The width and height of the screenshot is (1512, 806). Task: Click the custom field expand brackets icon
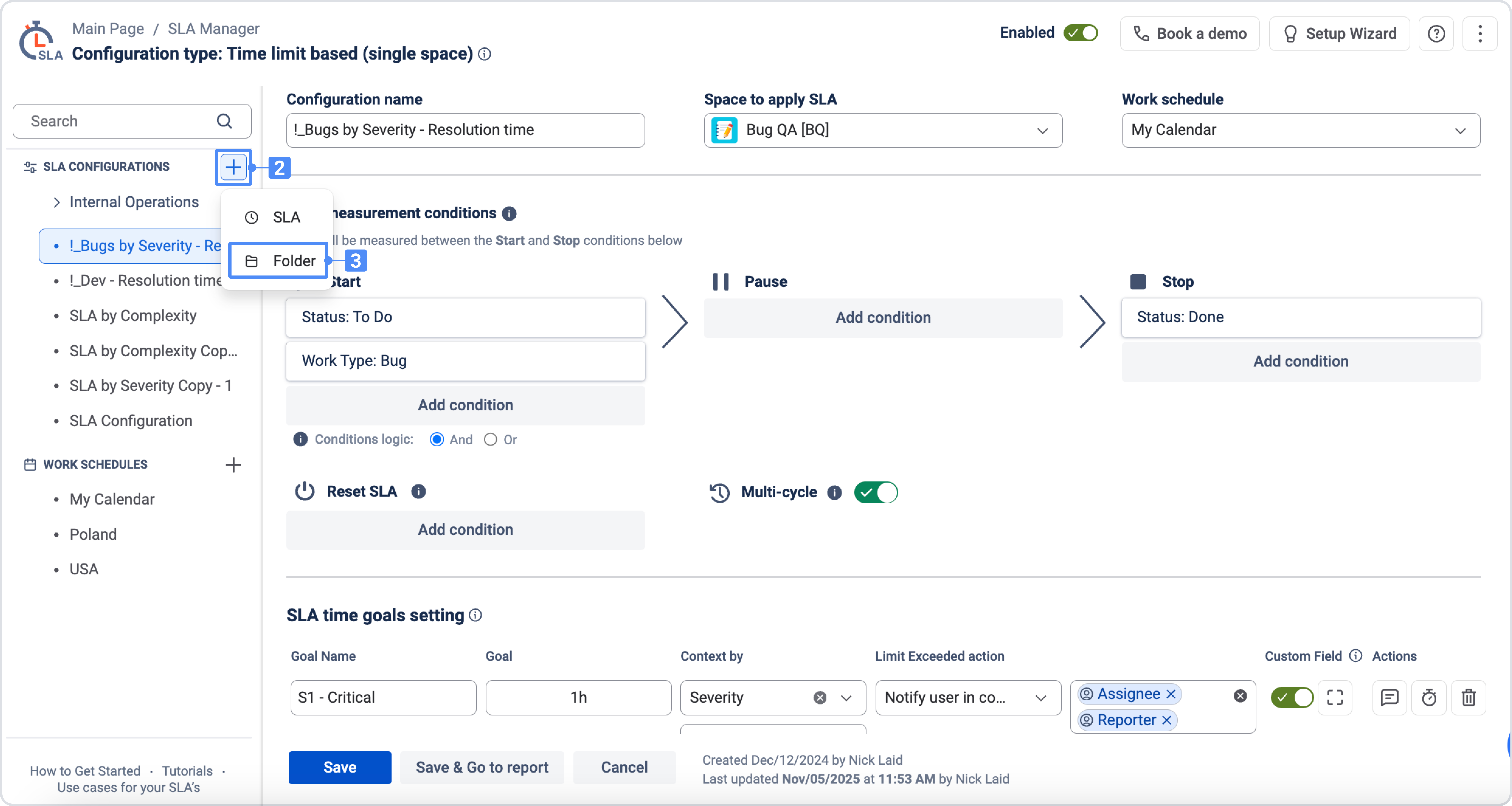click(1335, 698)
